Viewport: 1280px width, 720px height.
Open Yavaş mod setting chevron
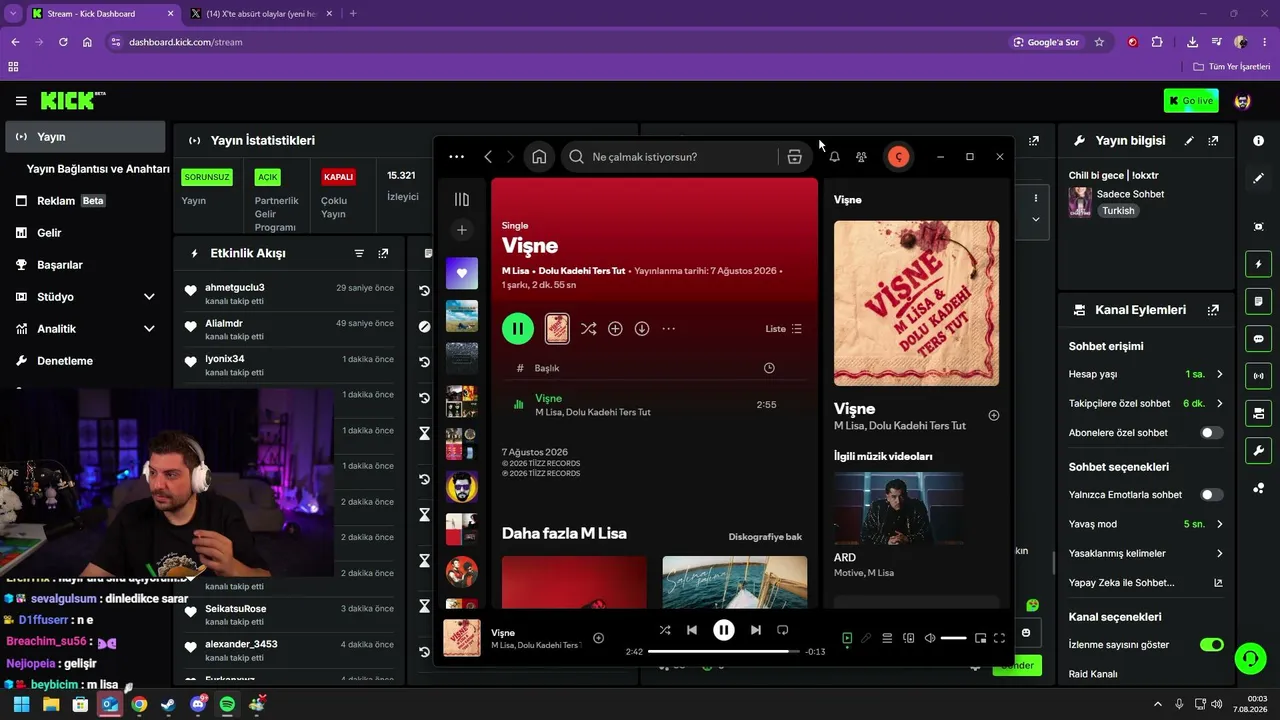click(1219, 524)
